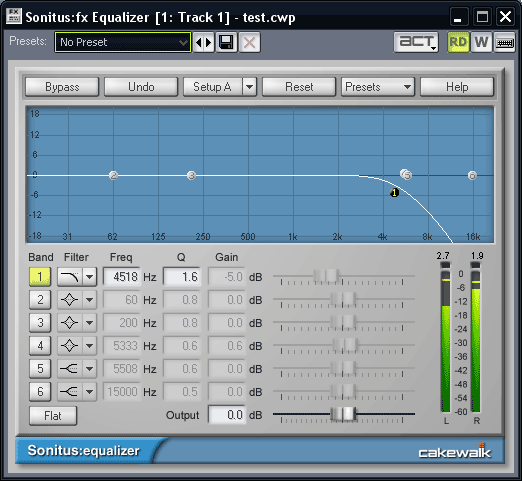Click the Flat button
This screenshot has width=522, height=481.
click(x=53, y=416)
